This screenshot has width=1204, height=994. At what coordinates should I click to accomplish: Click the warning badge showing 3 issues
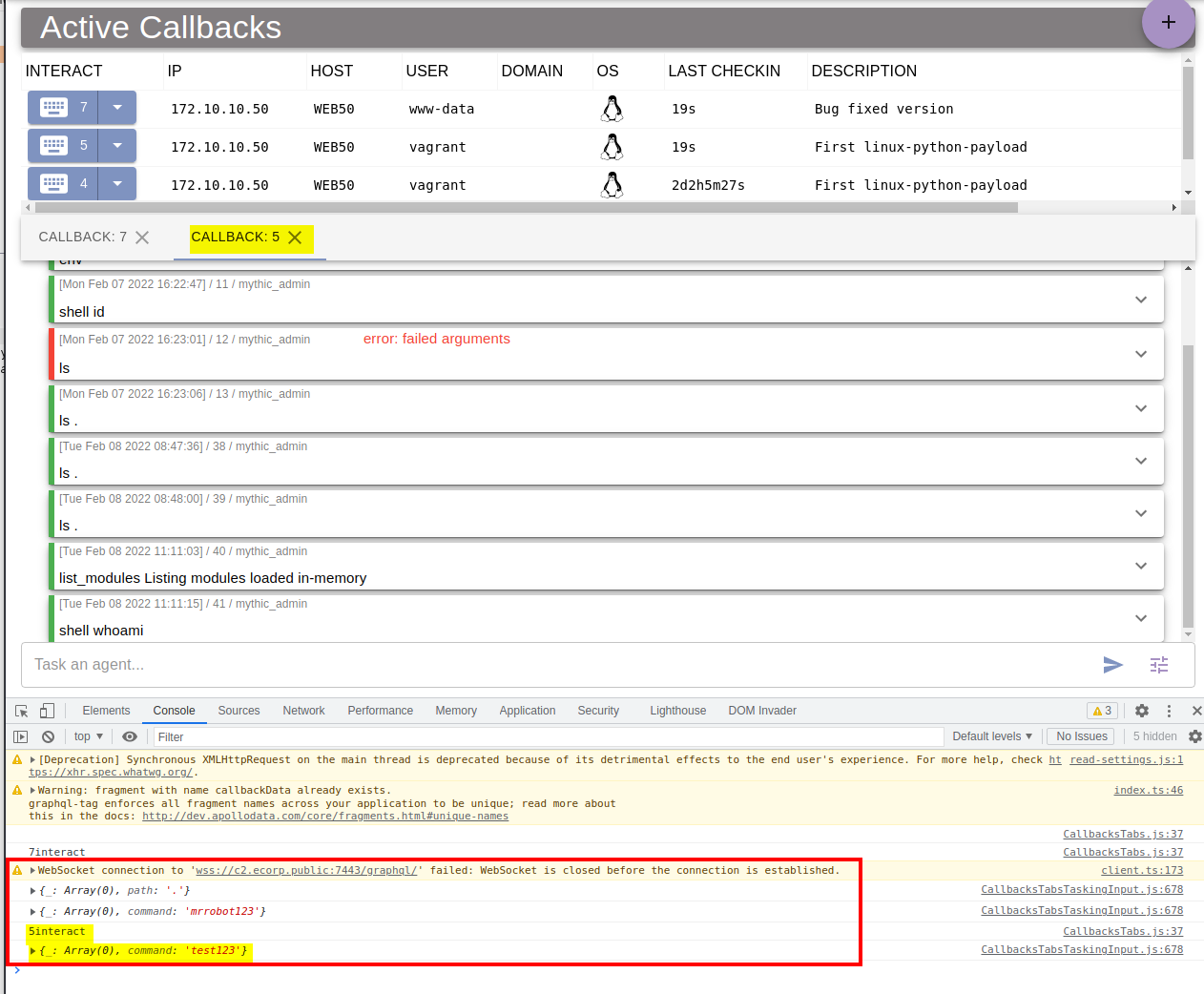[1103, 711]
